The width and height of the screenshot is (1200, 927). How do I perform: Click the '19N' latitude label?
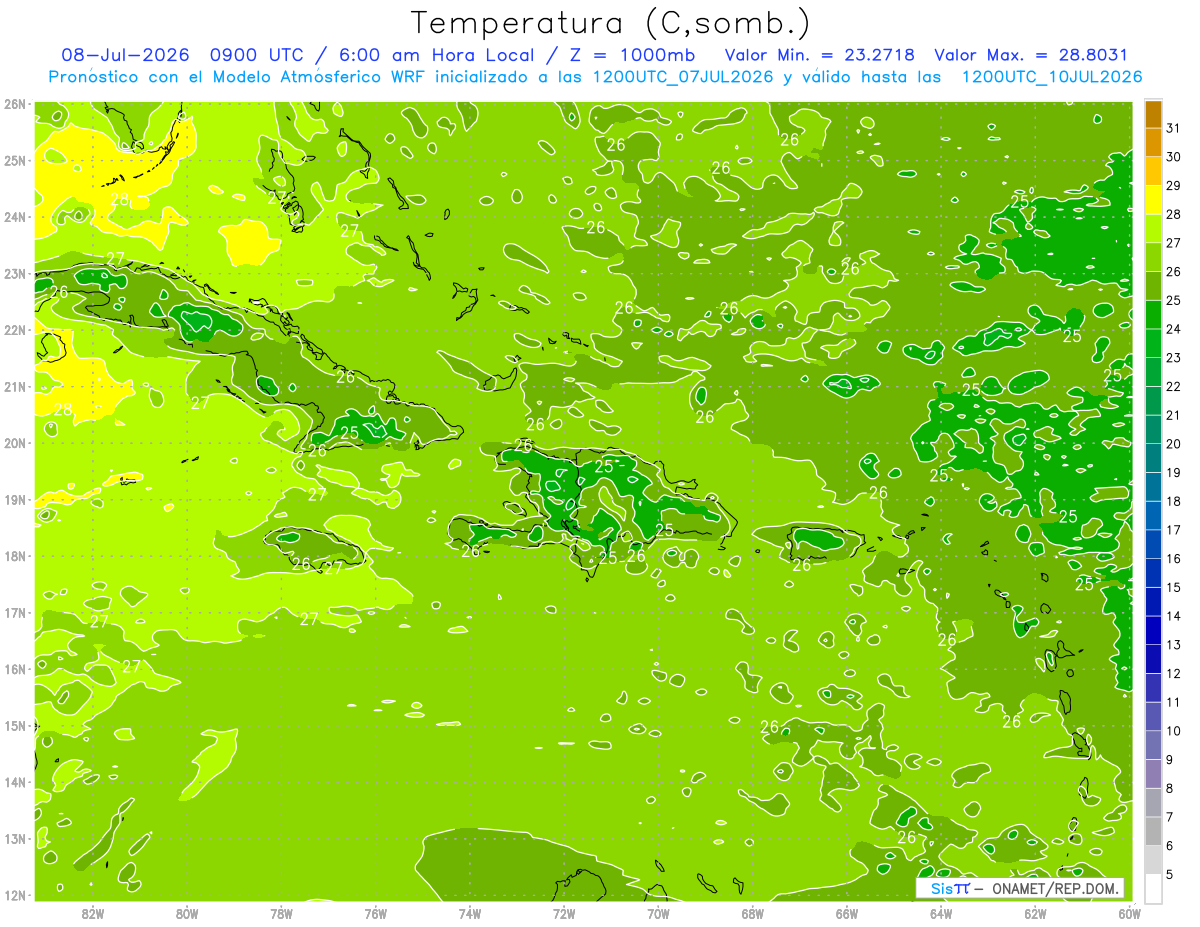[x=14, y=499]
